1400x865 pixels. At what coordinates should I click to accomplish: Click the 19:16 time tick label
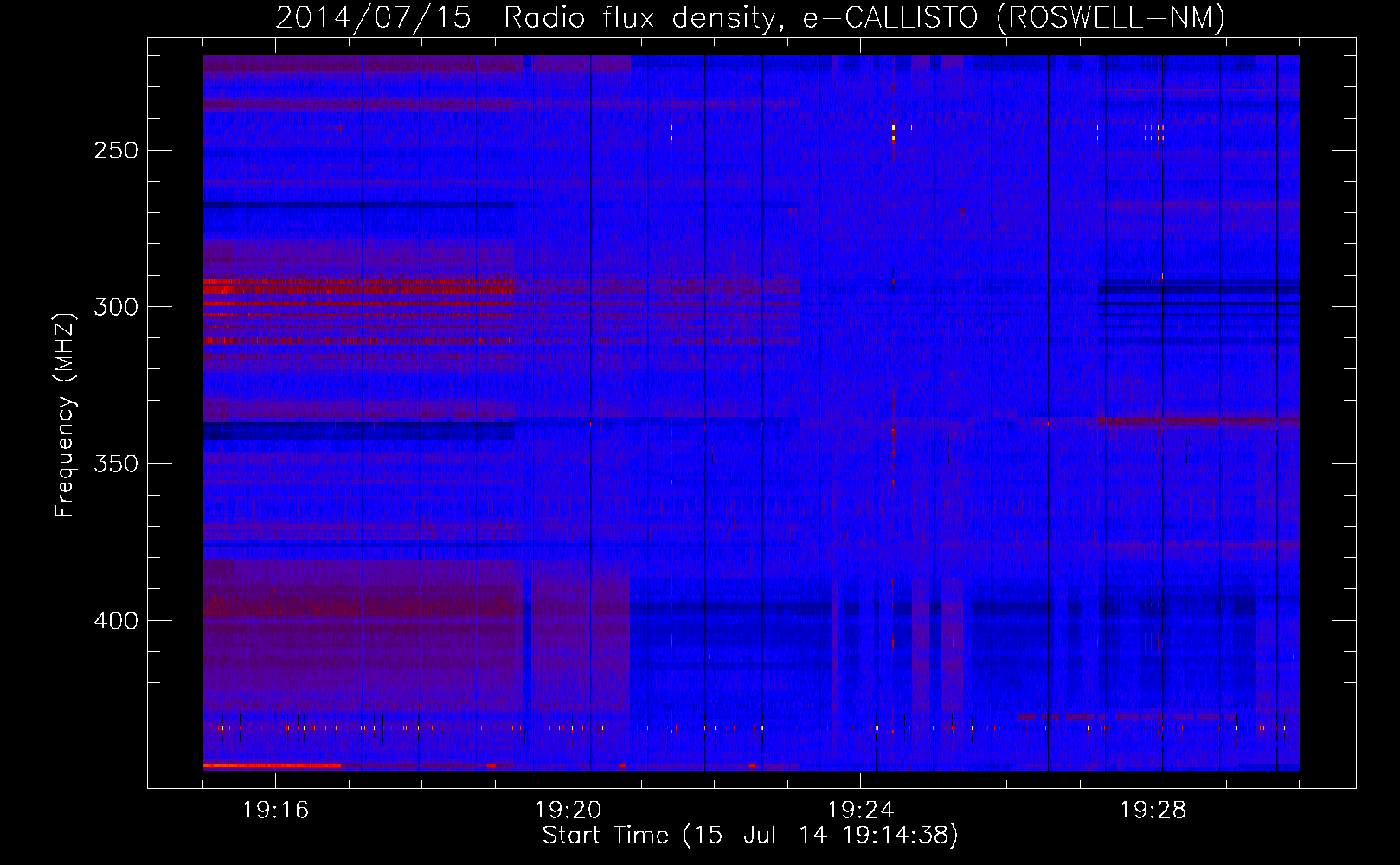coord(275,811)
